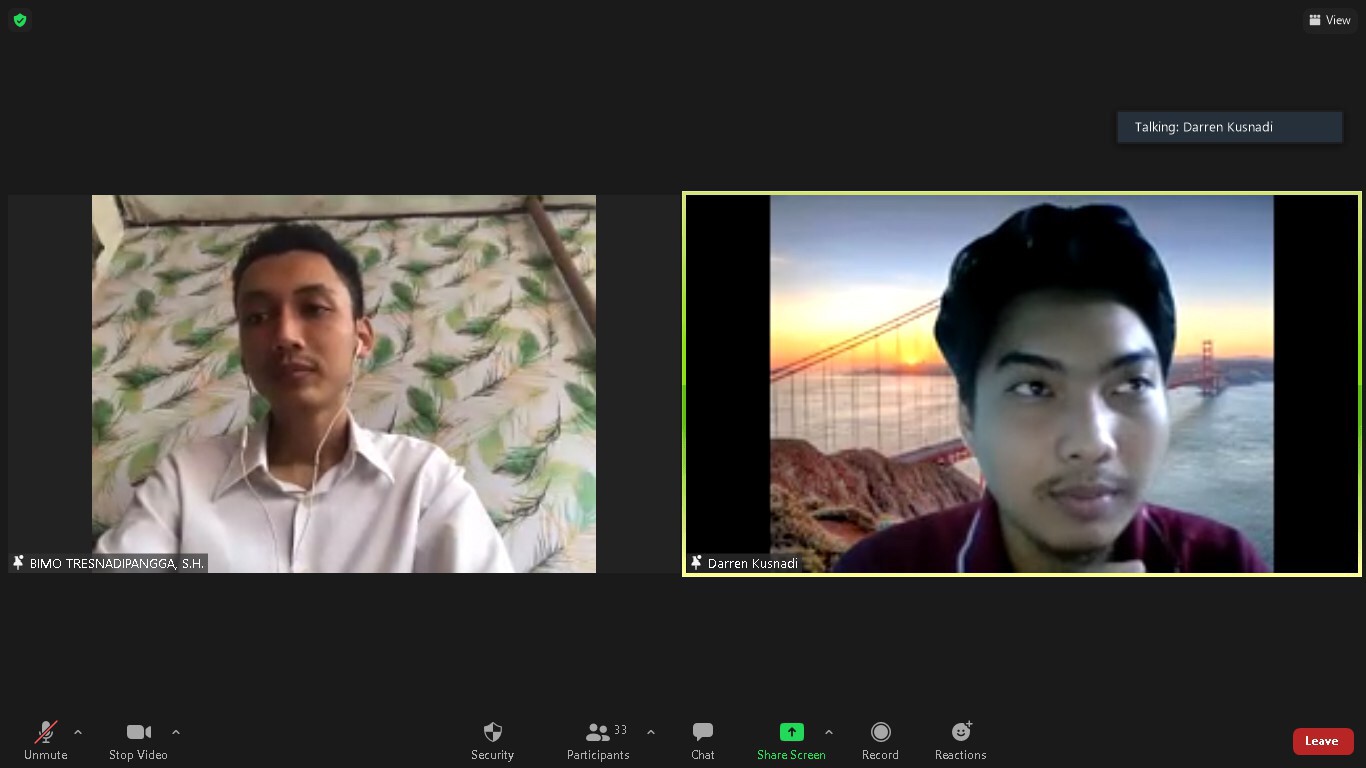
Task: Click pin icon on Darren Kusnadi label
Action: pos(696,563)
